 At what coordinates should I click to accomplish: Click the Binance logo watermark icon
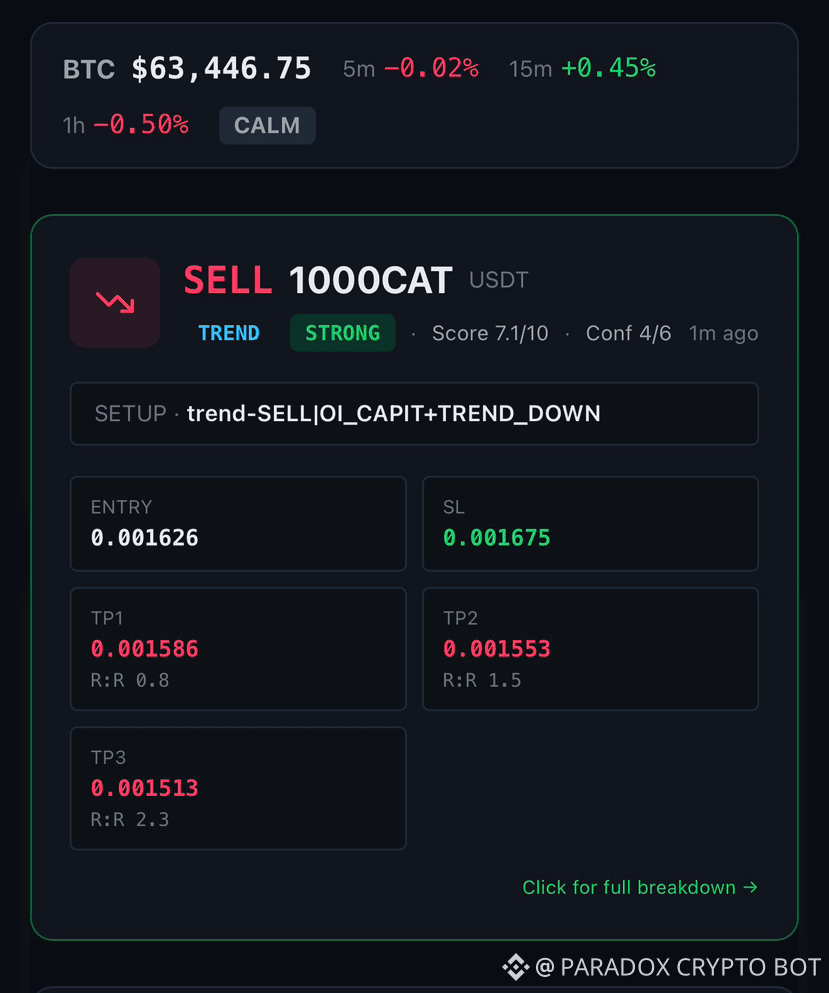(516, 967)
